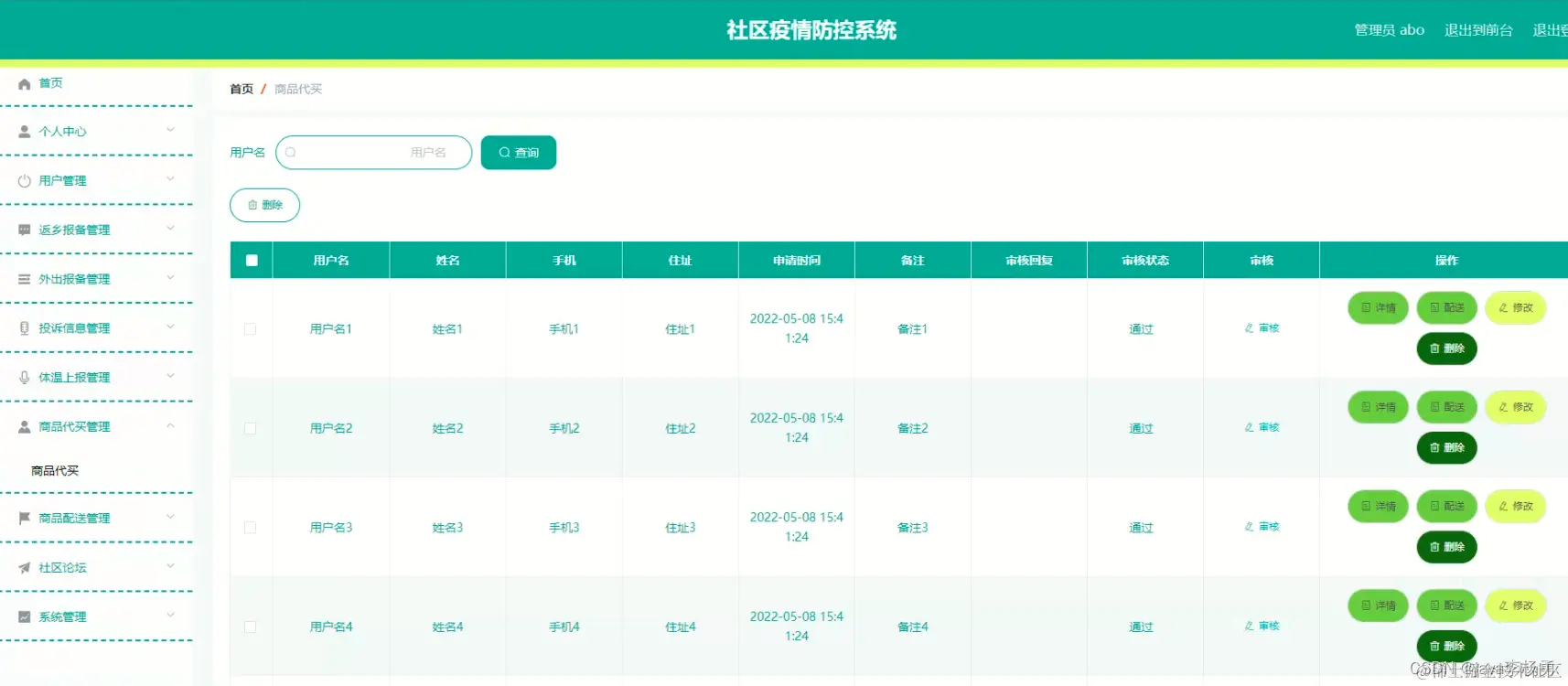Click 管理员 abo in header
Viewport: 1568px width, 686px height.
(1390, 30)
